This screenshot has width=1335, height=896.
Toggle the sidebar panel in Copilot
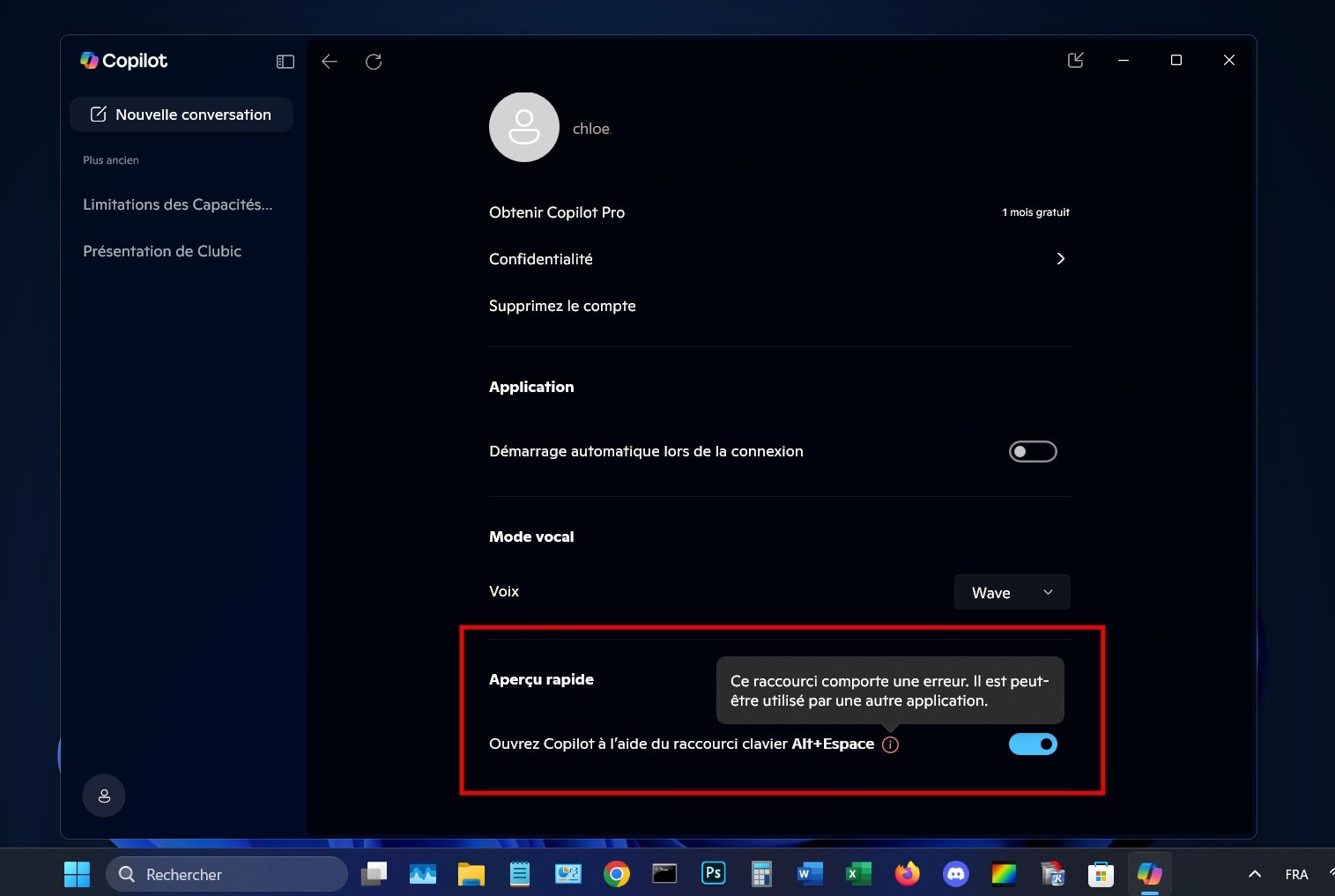[x=285, y=61]
